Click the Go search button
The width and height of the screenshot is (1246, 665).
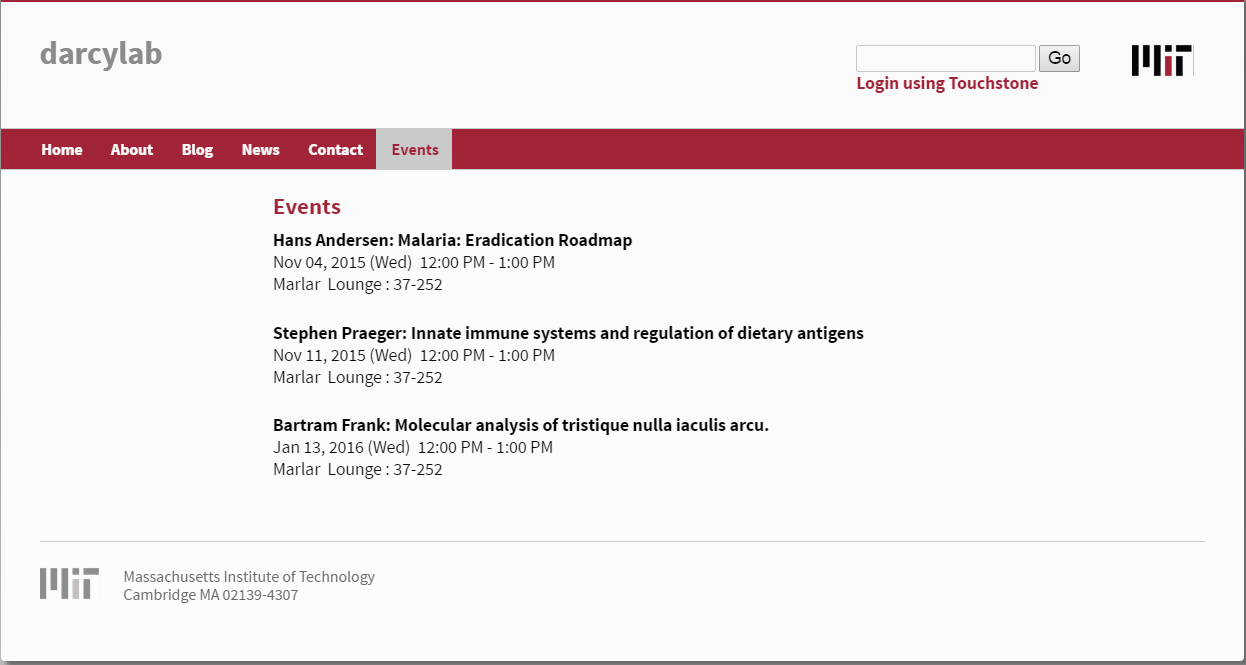pyautogui.click(x=1059, y=58)
